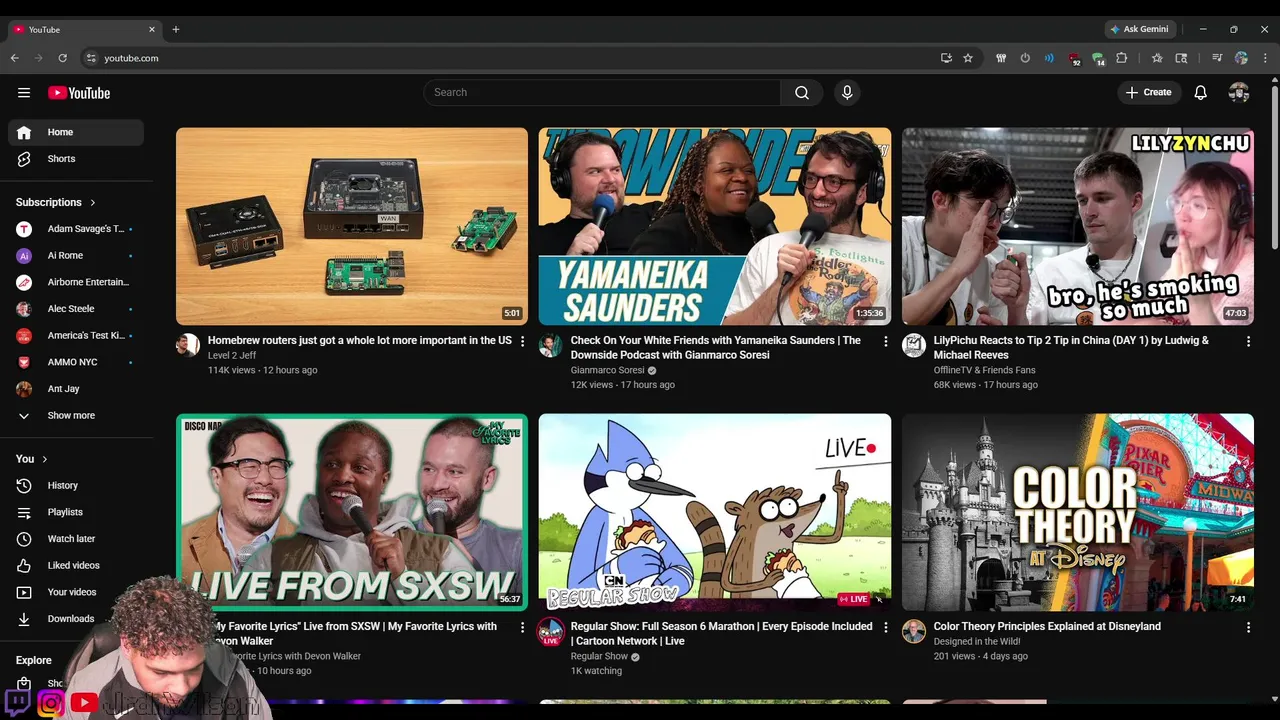1280x720 pixels.
Task: Expand the You section
Action: pyautogui.click(x=32, y=459)
